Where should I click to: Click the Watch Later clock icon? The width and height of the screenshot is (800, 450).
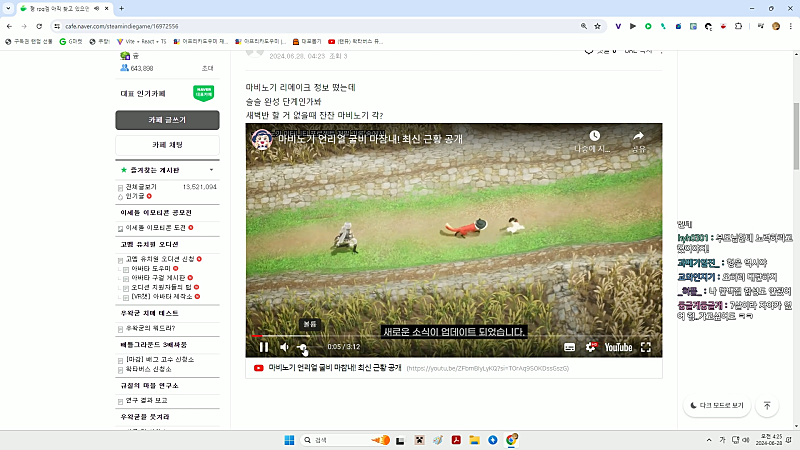594,136
